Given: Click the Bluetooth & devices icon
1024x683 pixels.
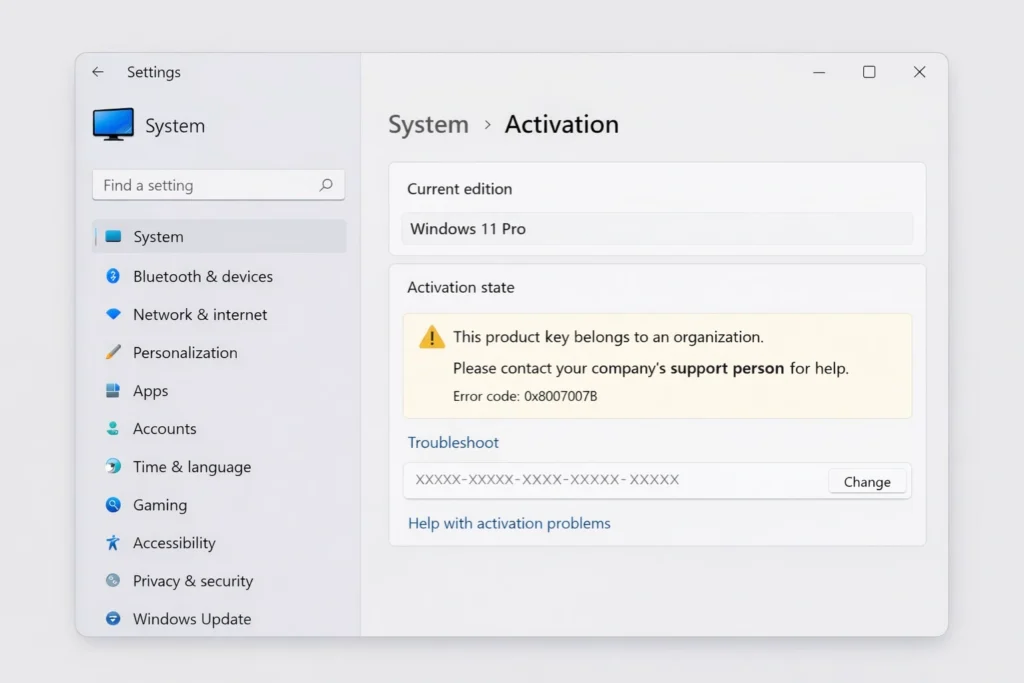Looking at the screenshot, I should pos(113,276).
